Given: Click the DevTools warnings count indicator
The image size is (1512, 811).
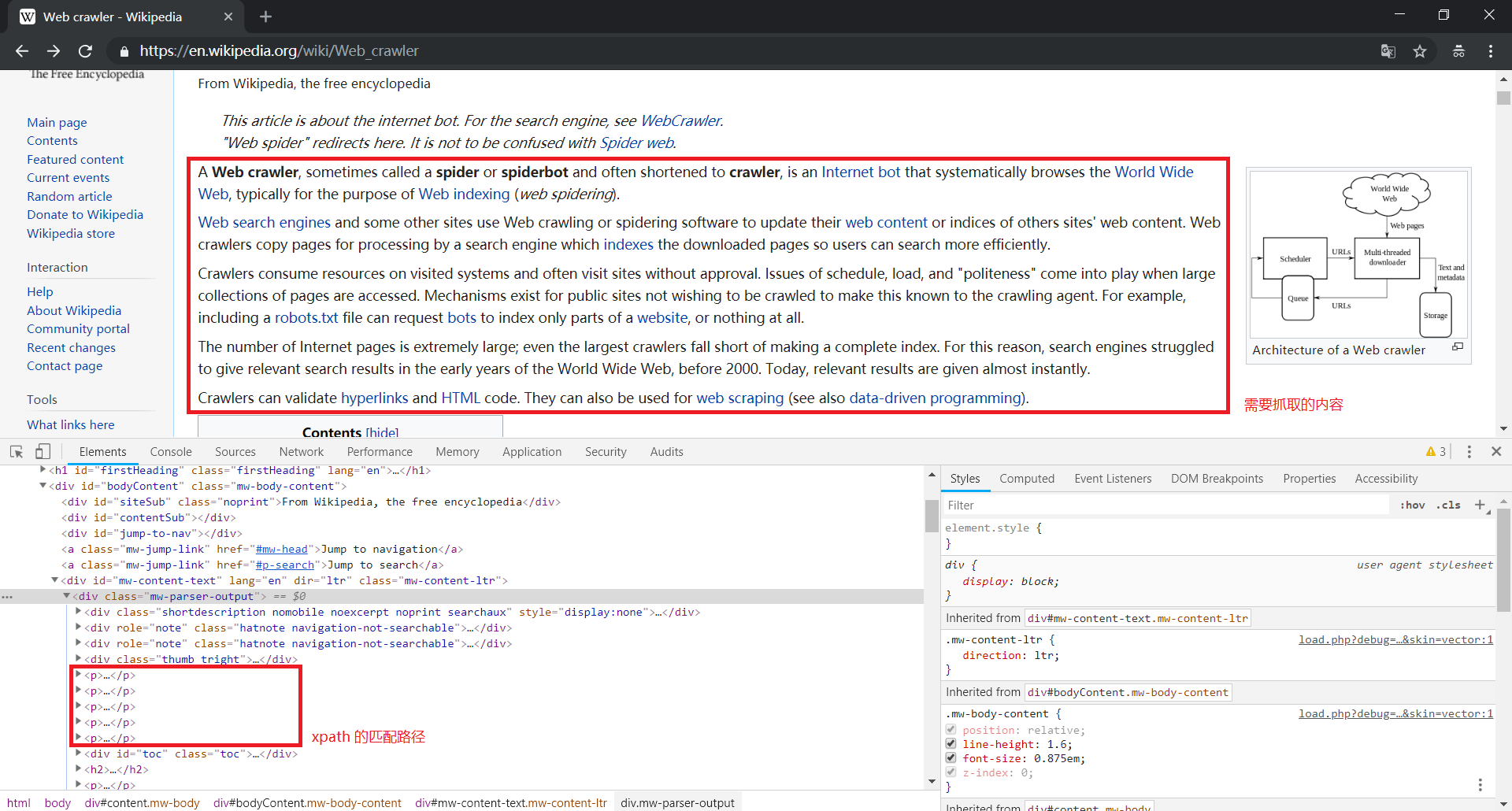Looking at the screenshot, I should pos(1436,452).
